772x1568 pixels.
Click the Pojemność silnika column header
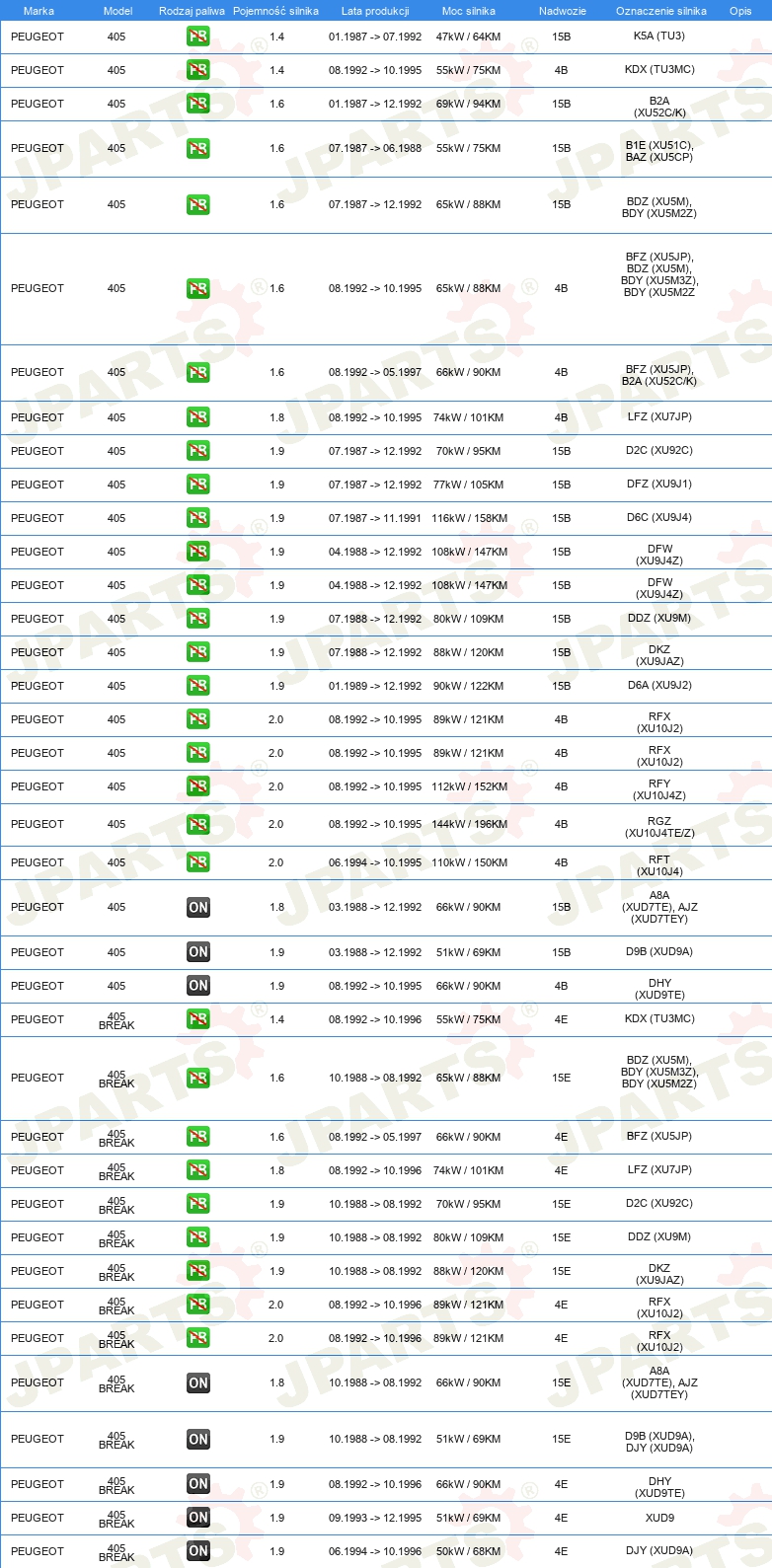[x=276, y=11]
